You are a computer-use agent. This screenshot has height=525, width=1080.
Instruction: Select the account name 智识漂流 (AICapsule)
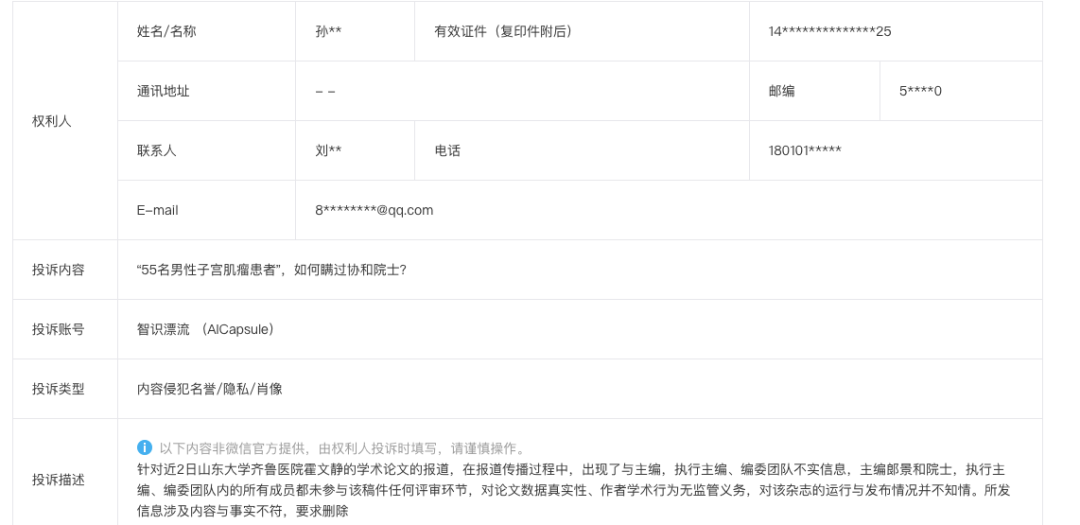click(x=205, y=329)
